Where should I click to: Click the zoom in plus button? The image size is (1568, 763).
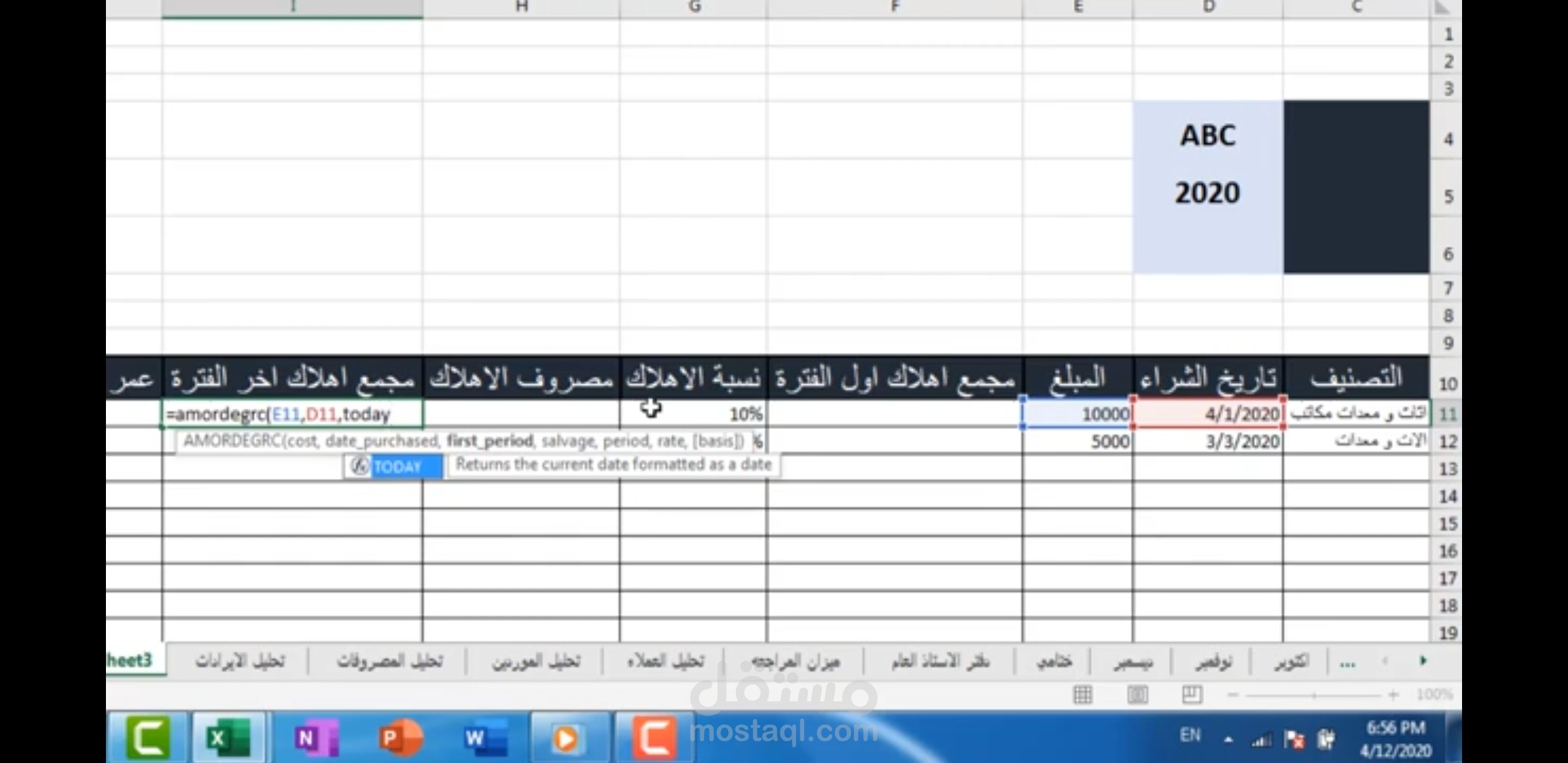pos(1393,695)
